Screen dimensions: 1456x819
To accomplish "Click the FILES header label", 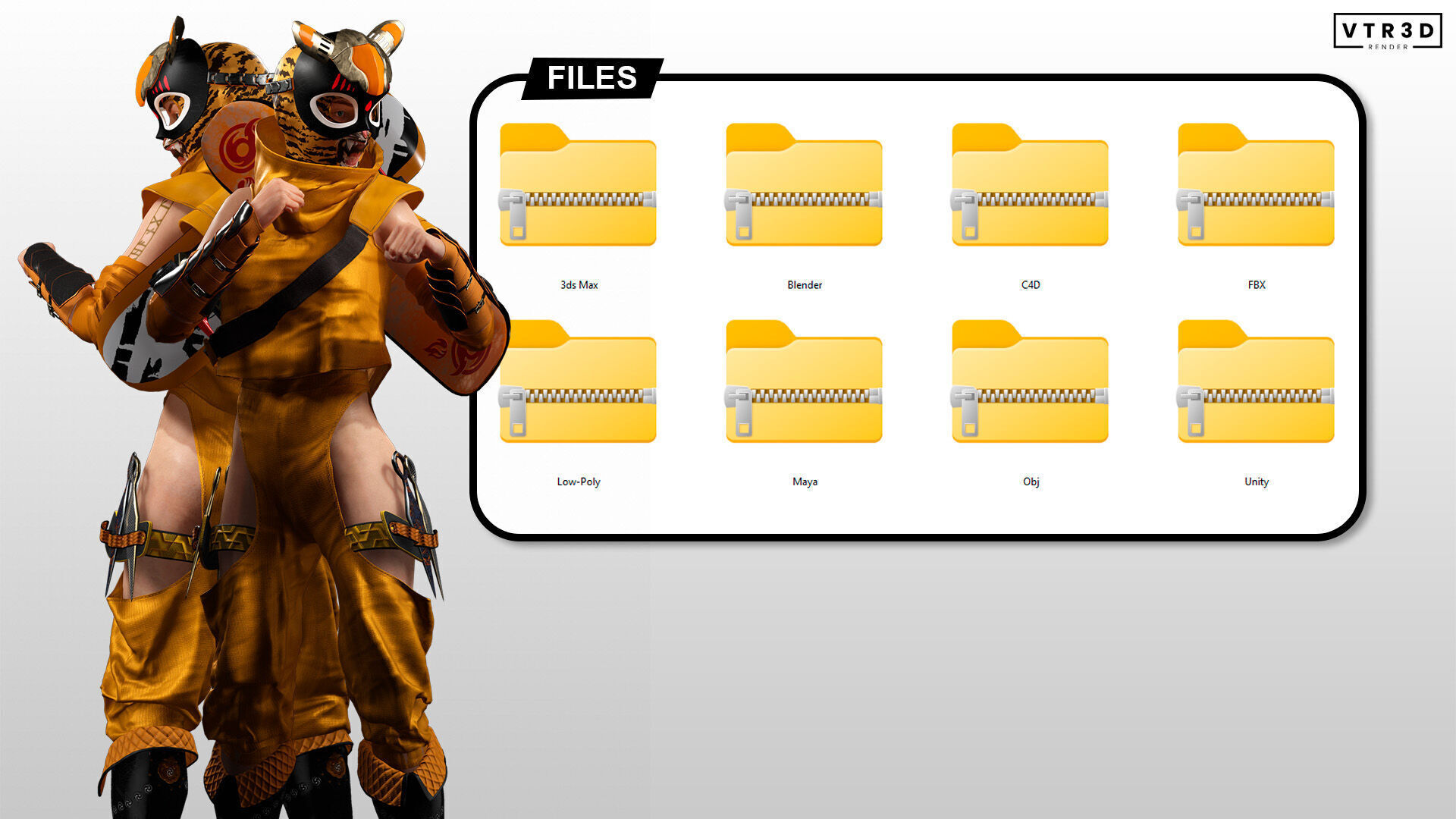I will click(592, 78).
